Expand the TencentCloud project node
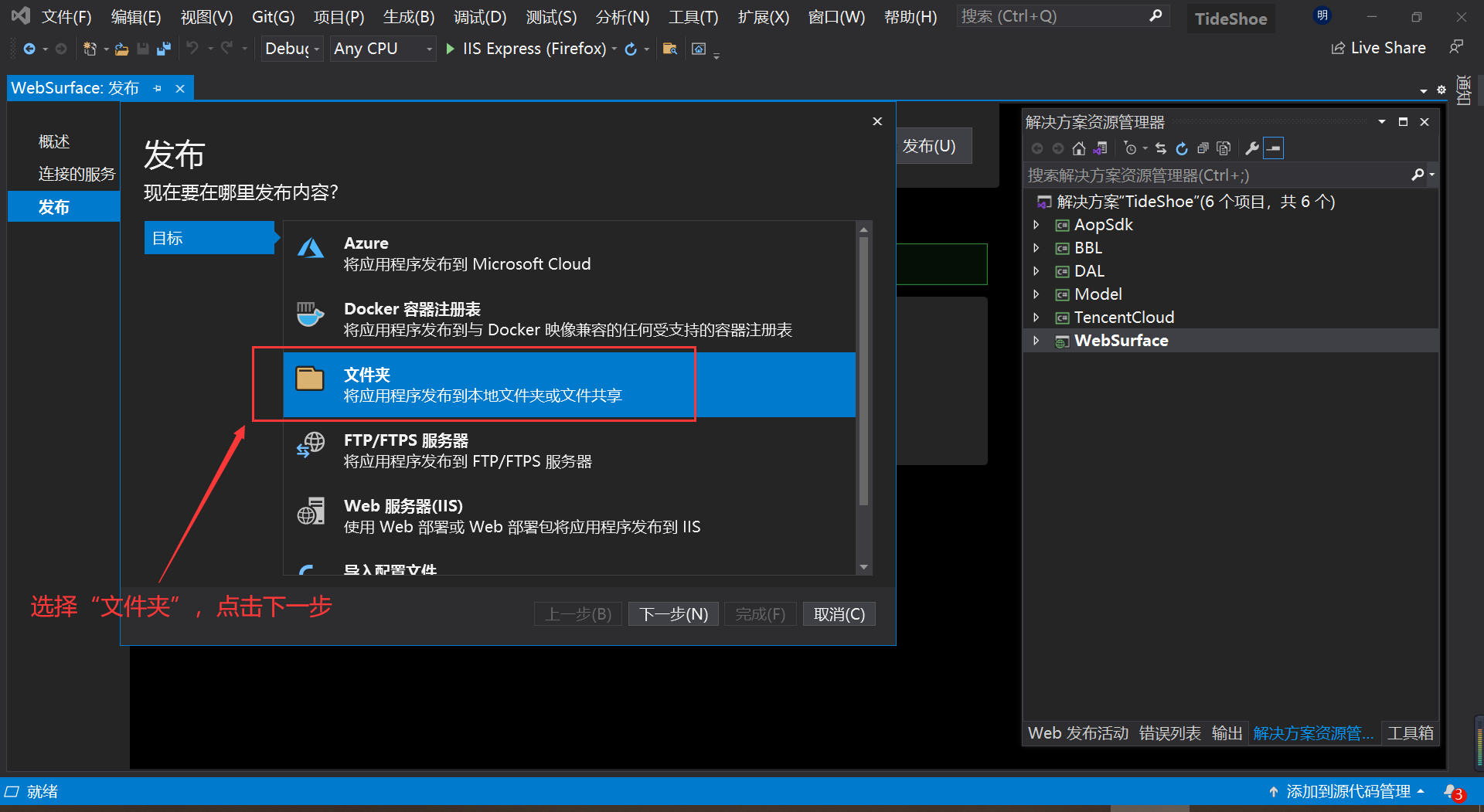The width and height of the screenshot is (1484, 812). point(1036,318)
